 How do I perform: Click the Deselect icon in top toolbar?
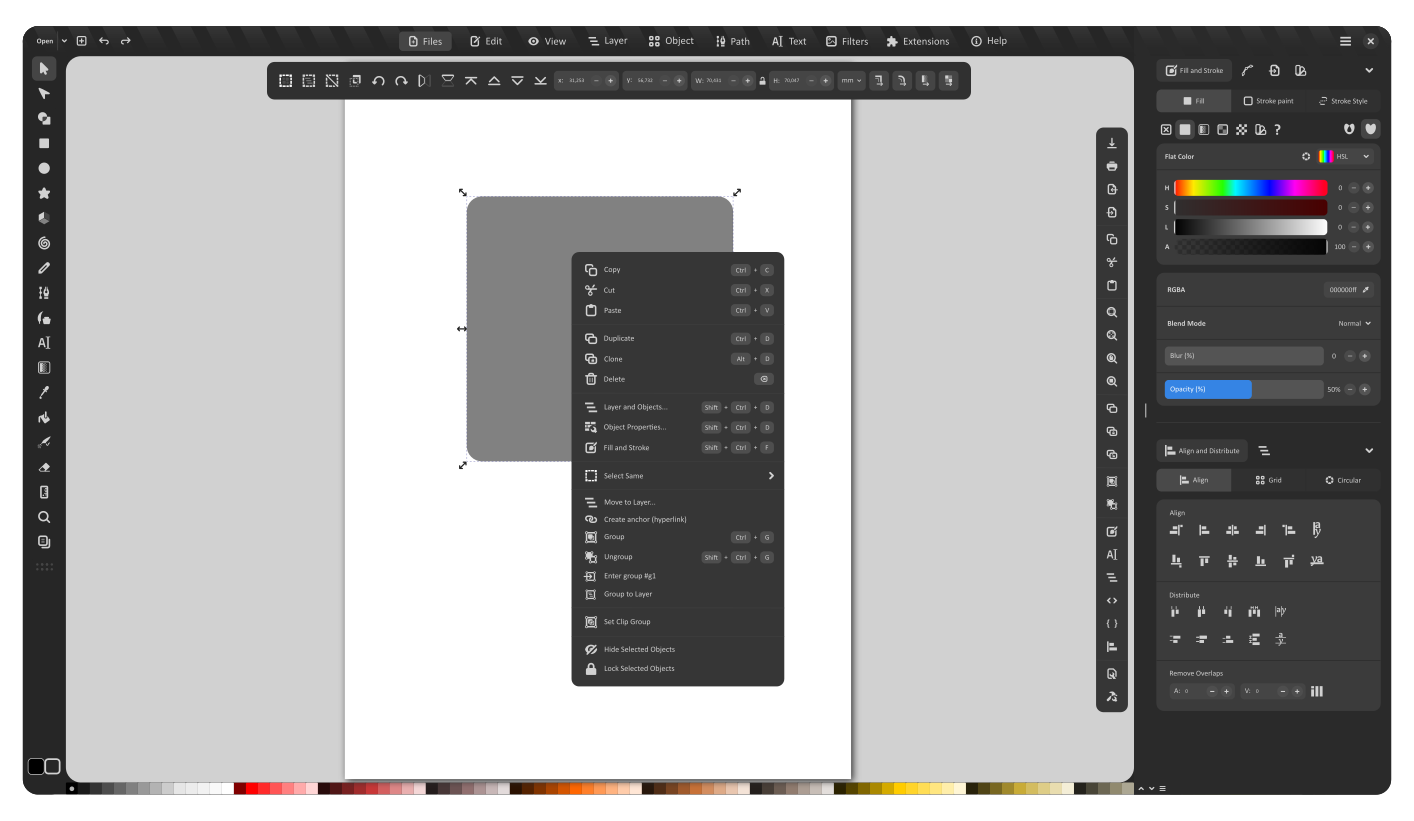coord(332,80)
